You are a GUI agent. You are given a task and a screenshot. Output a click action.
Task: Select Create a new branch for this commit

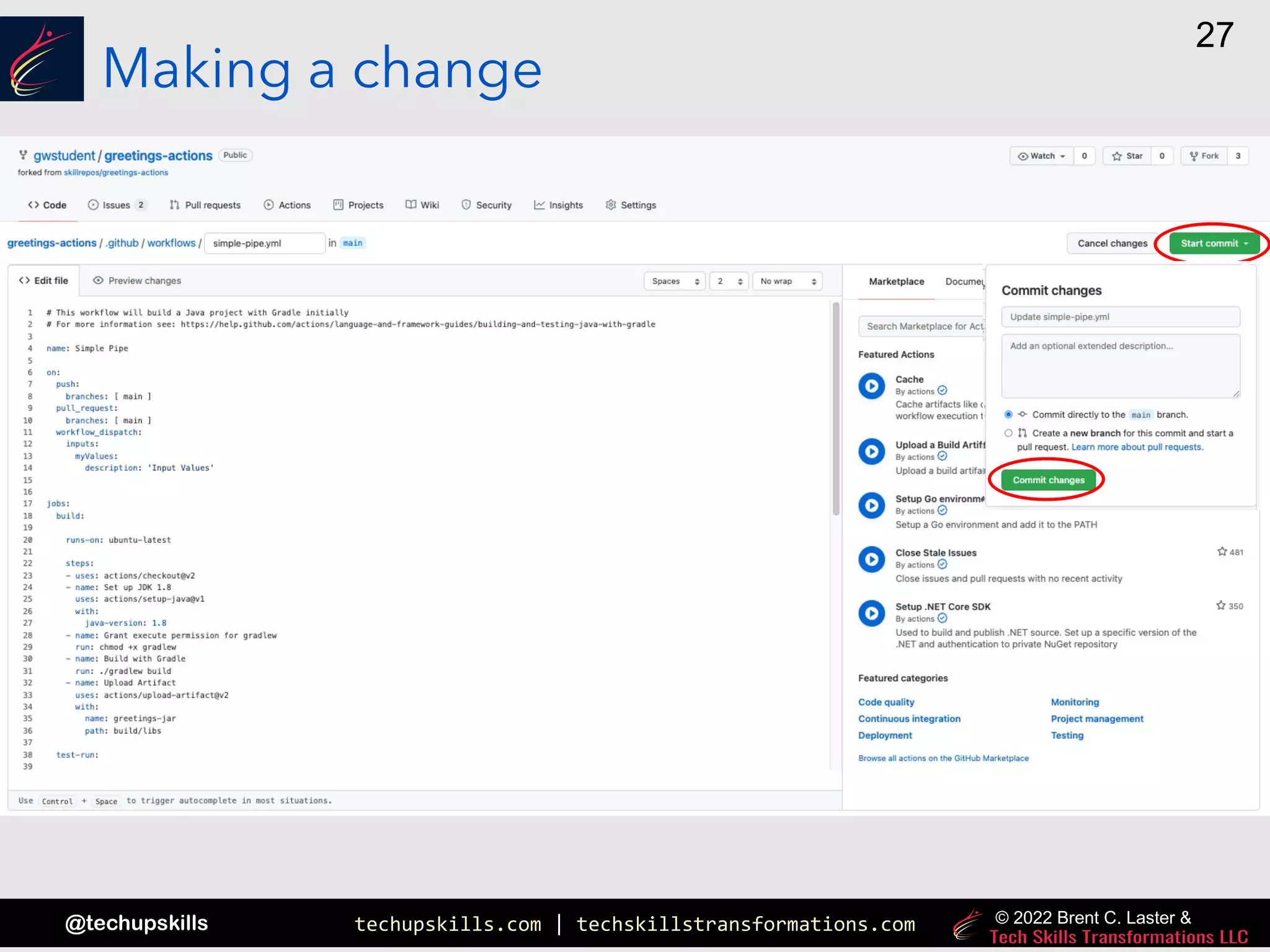point(1008,433)
